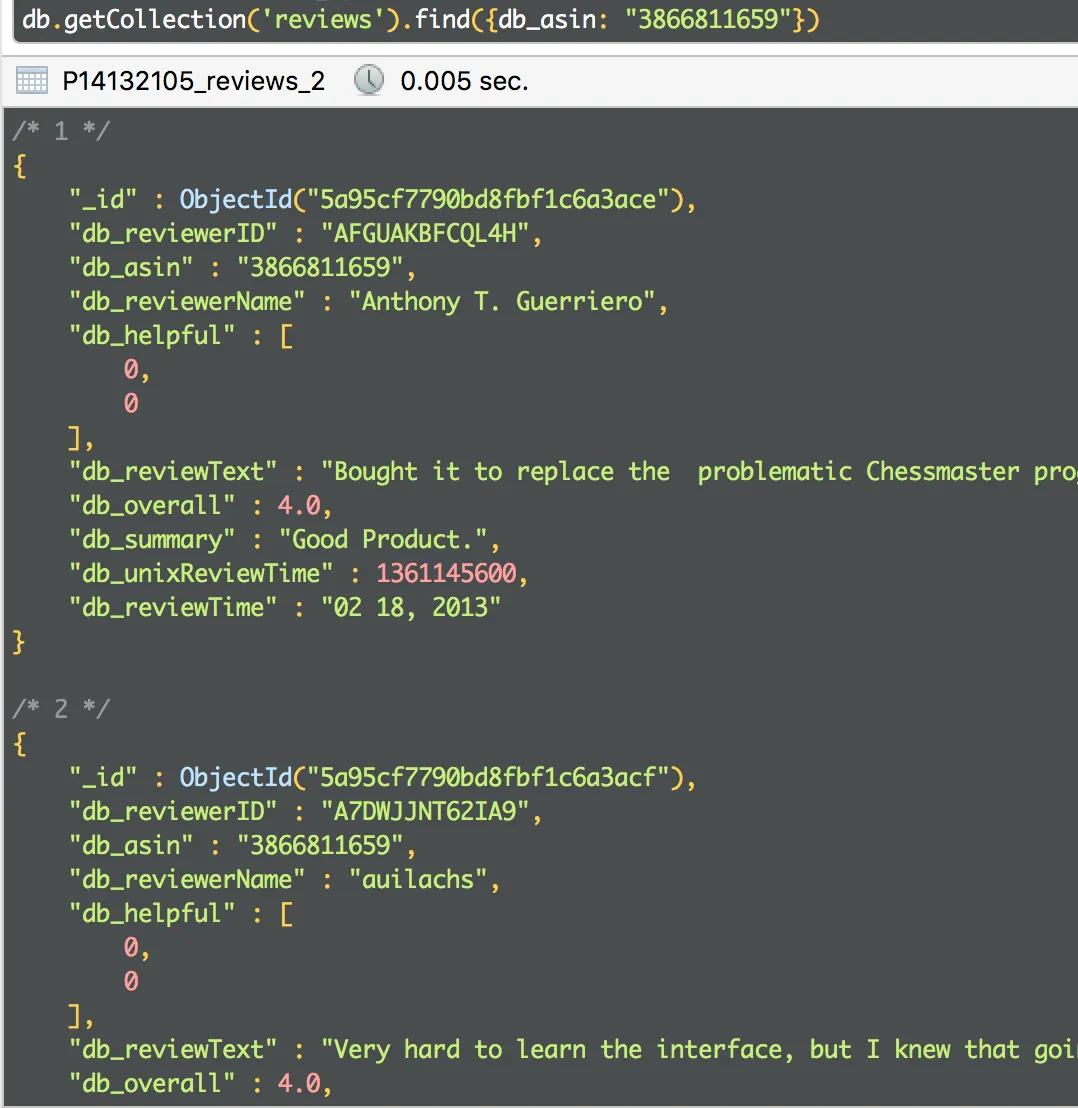Click the first document's db_helpful key
This screenshot has width=1078, height=1108.
point(152,336)
